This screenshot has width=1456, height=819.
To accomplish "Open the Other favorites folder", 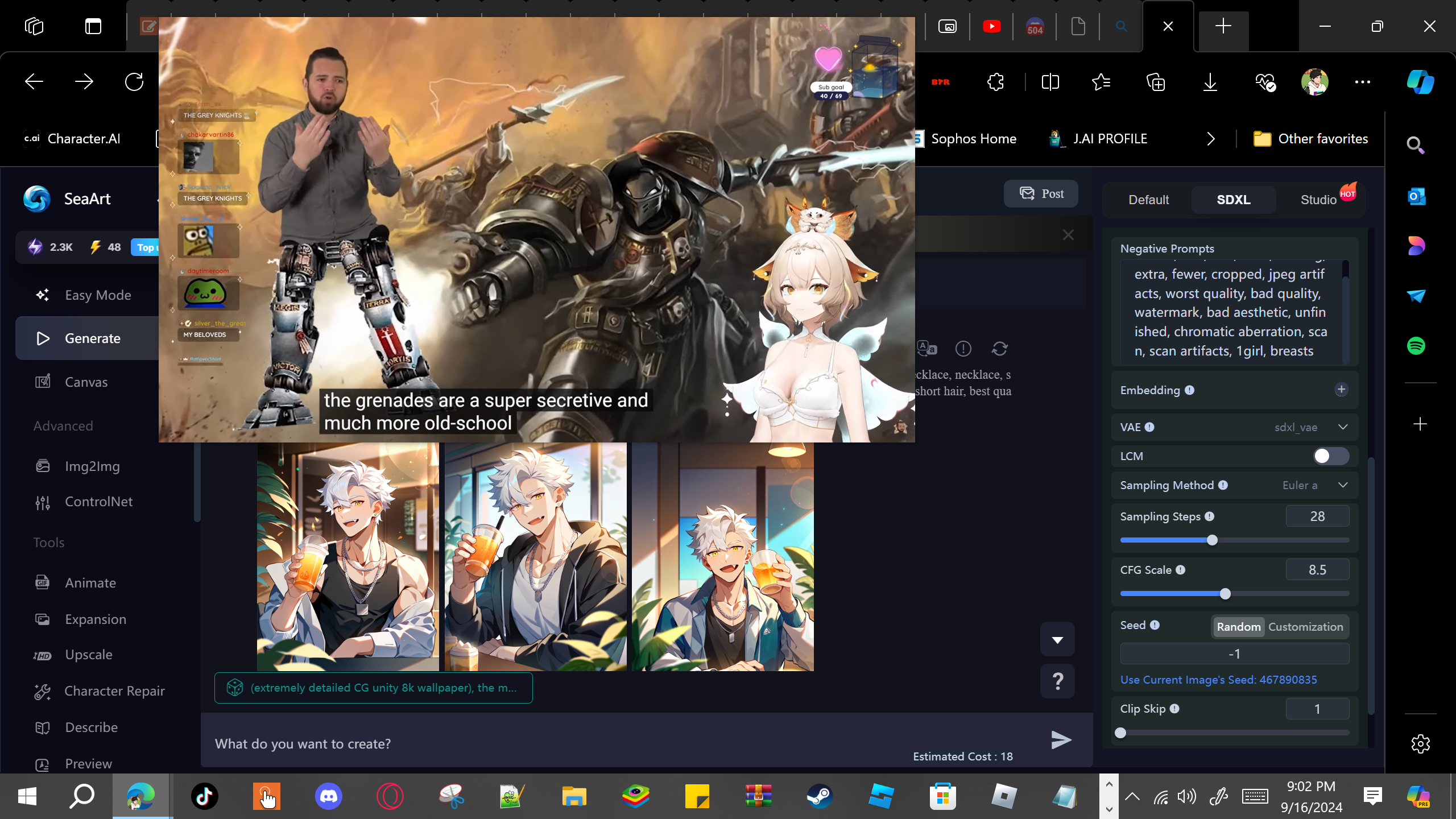I will [1311, 139].
